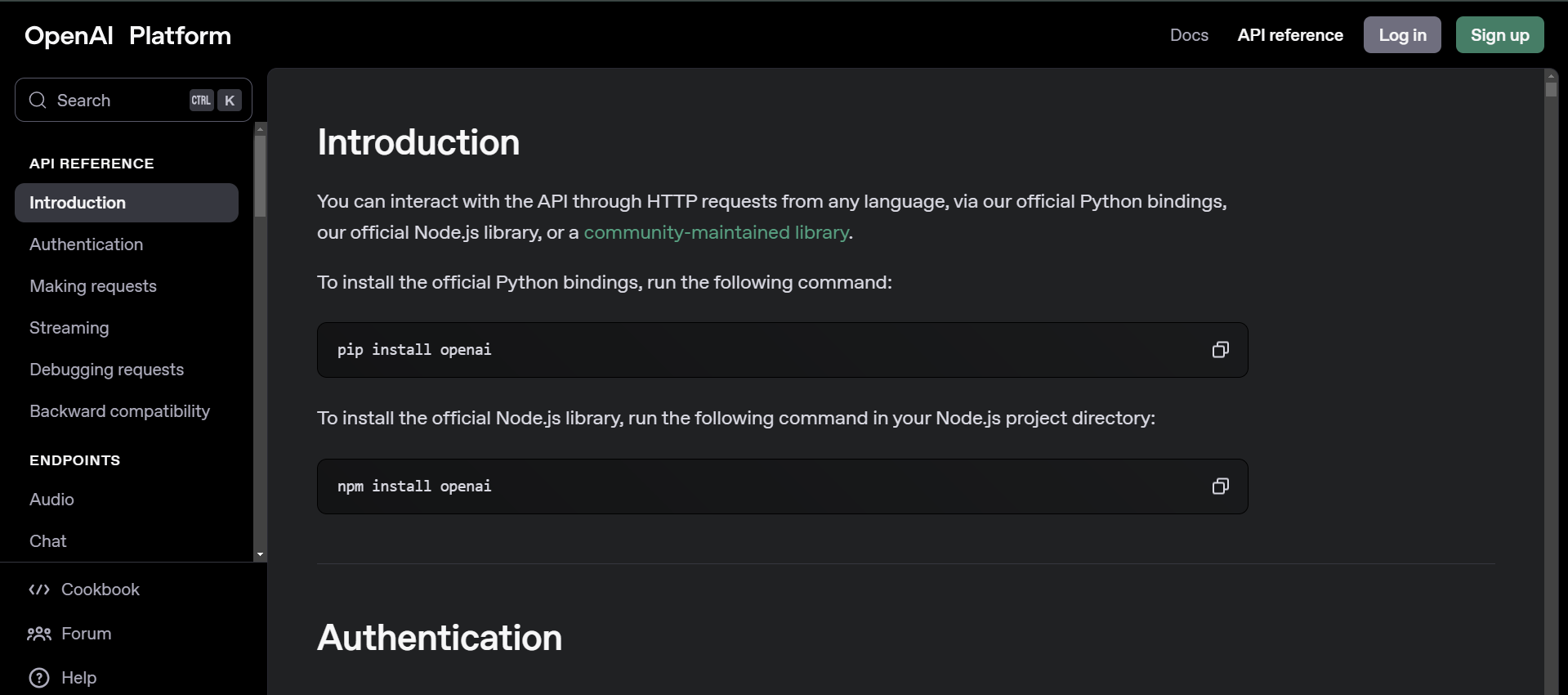Click the Introduction heading
This screenshot has width=1568, height=695.
pos(418,142)
